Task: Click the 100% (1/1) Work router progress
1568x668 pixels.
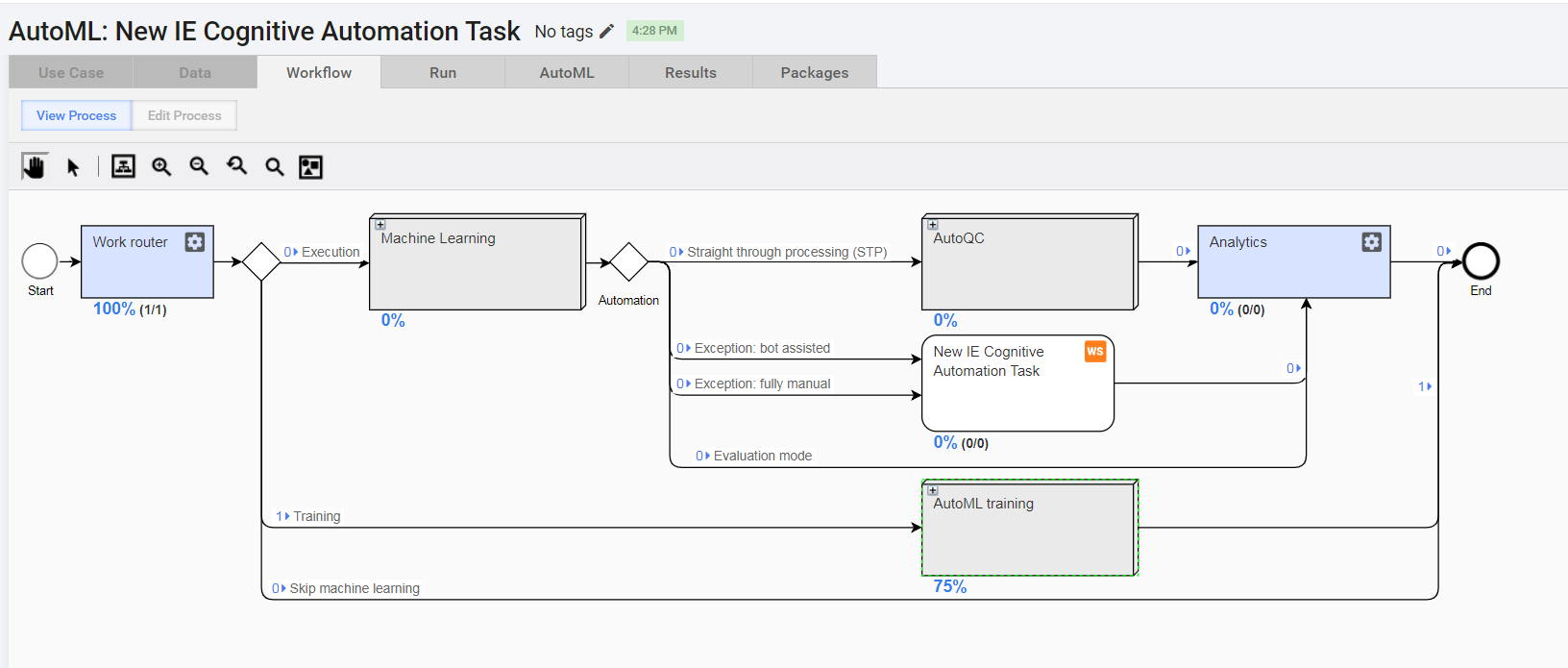Action: (x=130, y=309)
